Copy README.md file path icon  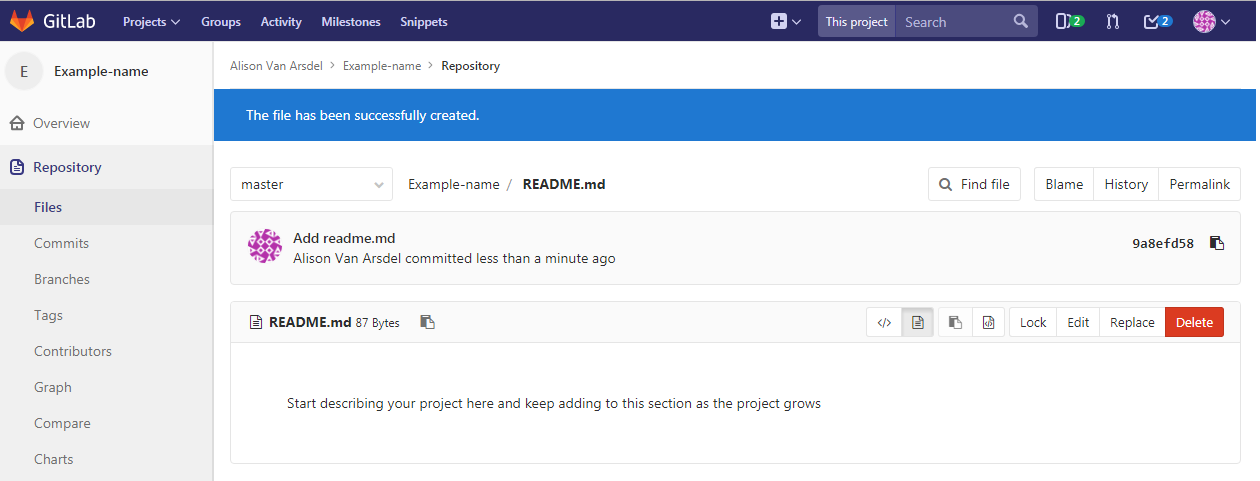tap(428, 322)
